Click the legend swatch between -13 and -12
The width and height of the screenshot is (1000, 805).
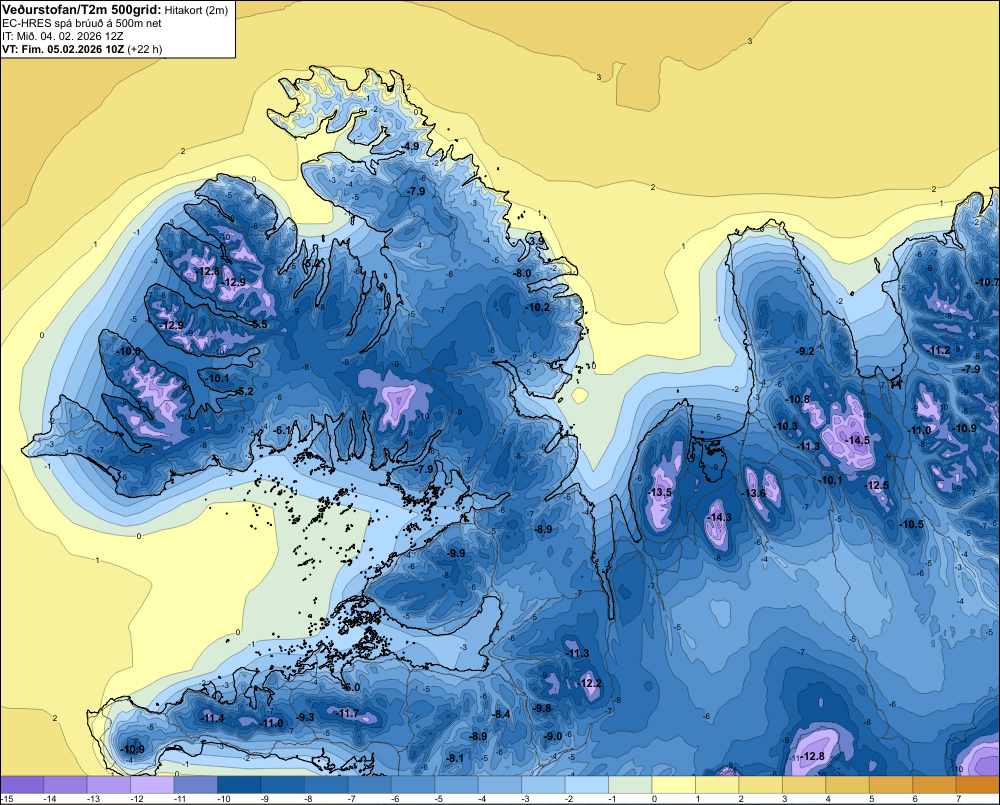pyautogui.click(x=109, y=785)
